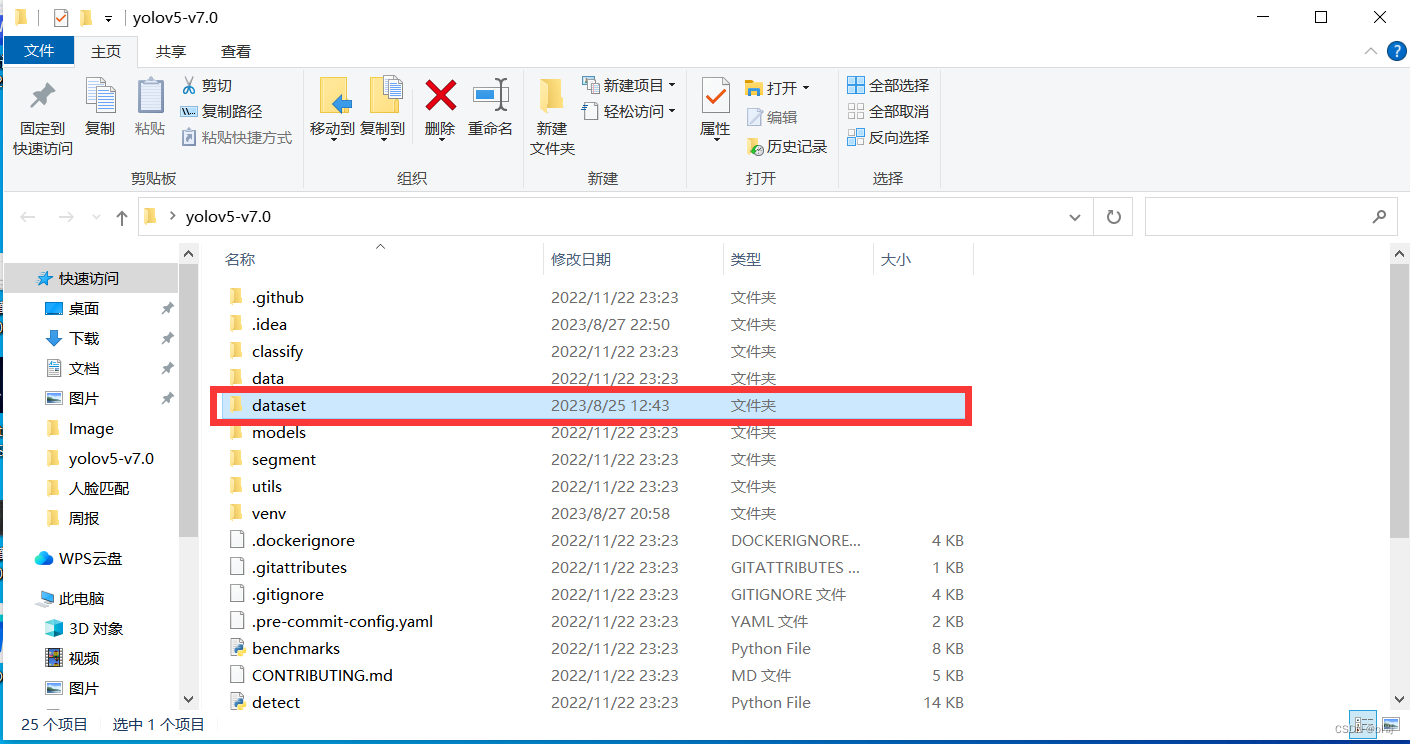Click the address bar root chevron

(174, 216)
